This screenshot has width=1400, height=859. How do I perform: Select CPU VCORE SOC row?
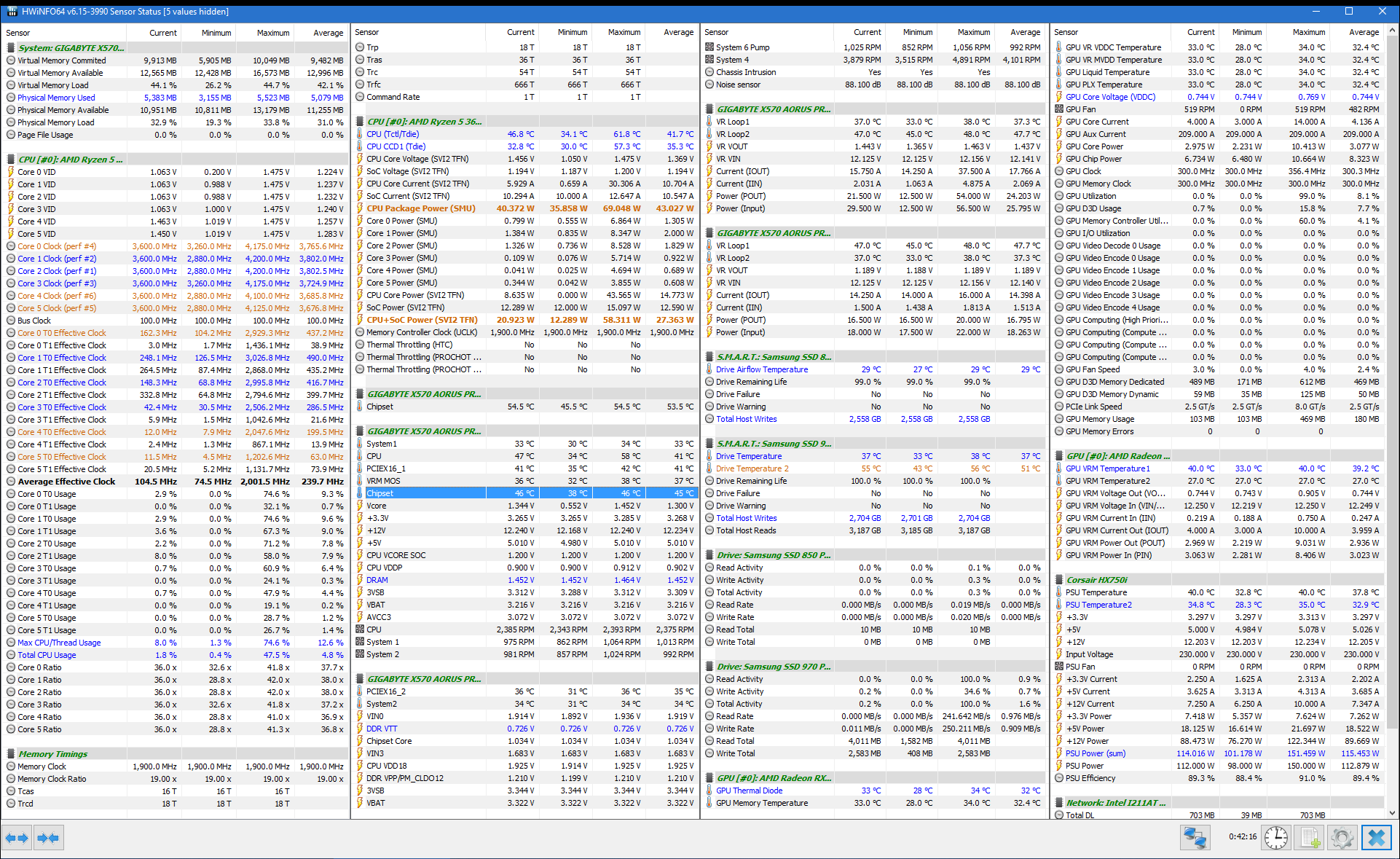tap(525, 555)
